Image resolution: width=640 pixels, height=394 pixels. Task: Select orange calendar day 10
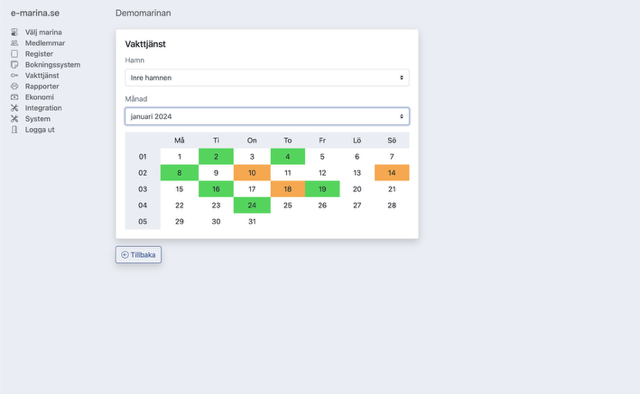click(252, 173)
